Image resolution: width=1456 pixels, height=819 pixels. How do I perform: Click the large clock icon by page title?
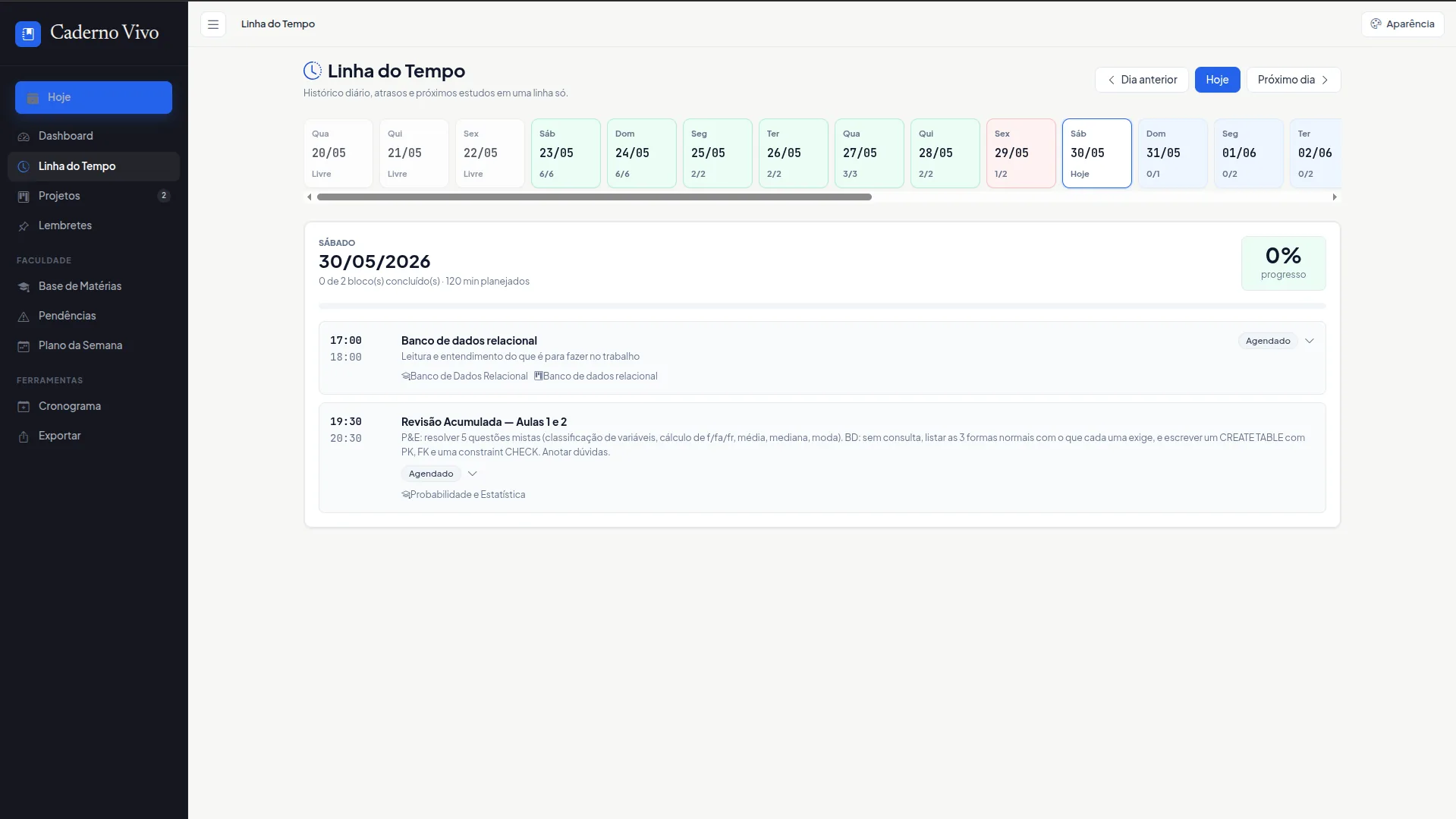click(313, 71)
